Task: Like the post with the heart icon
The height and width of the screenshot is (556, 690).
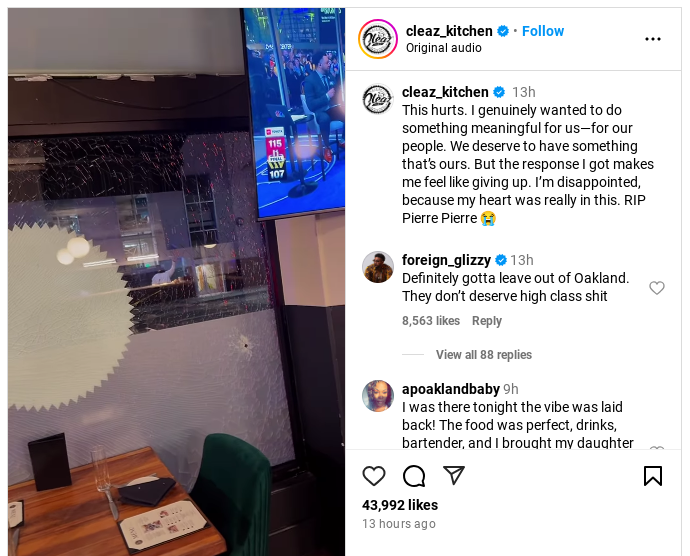Action: click(374, 476)
